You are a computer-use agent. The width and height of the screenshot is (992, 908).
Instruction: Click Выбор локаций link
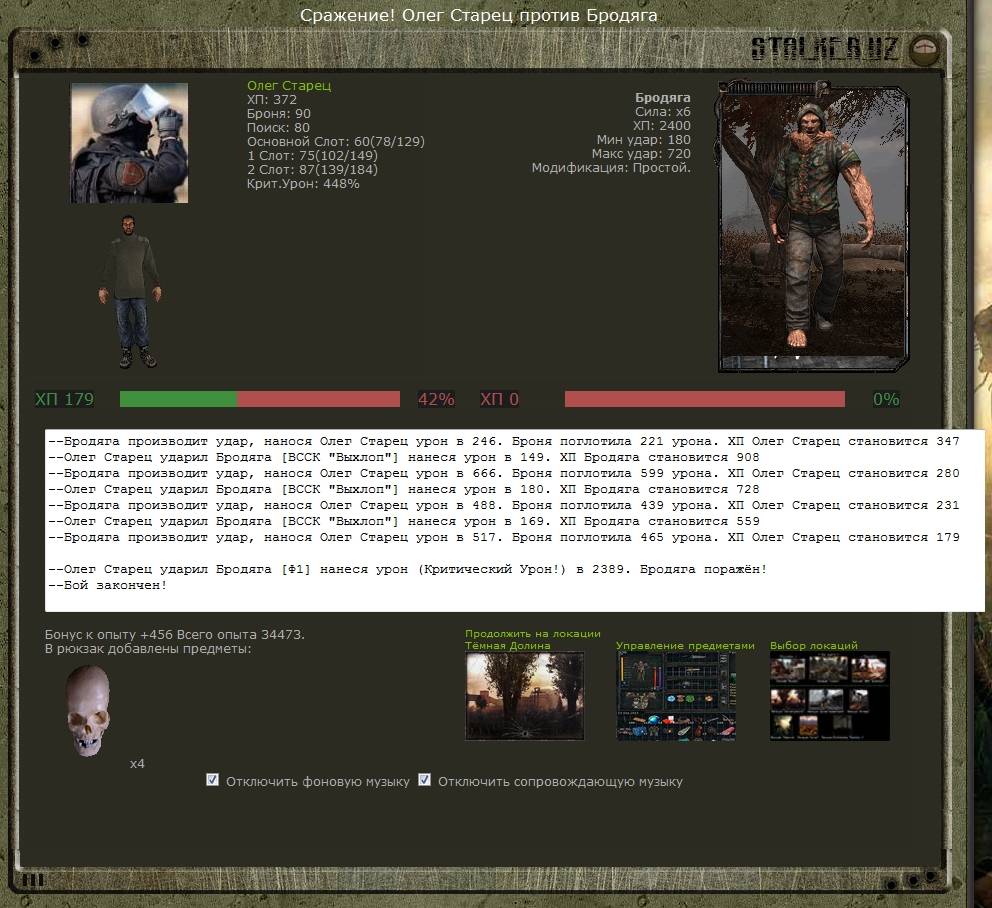(814, 646)
